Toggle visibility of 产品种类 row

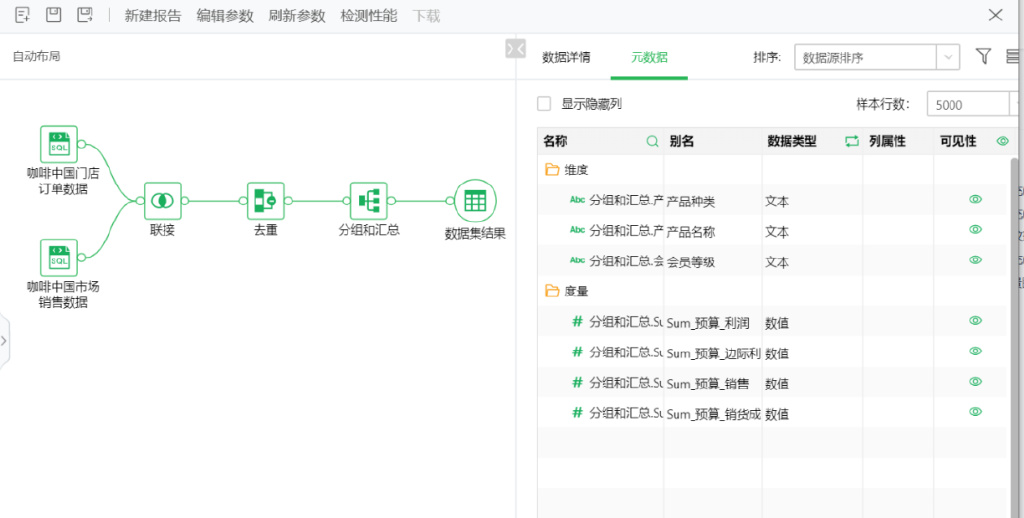pos(975,200)
